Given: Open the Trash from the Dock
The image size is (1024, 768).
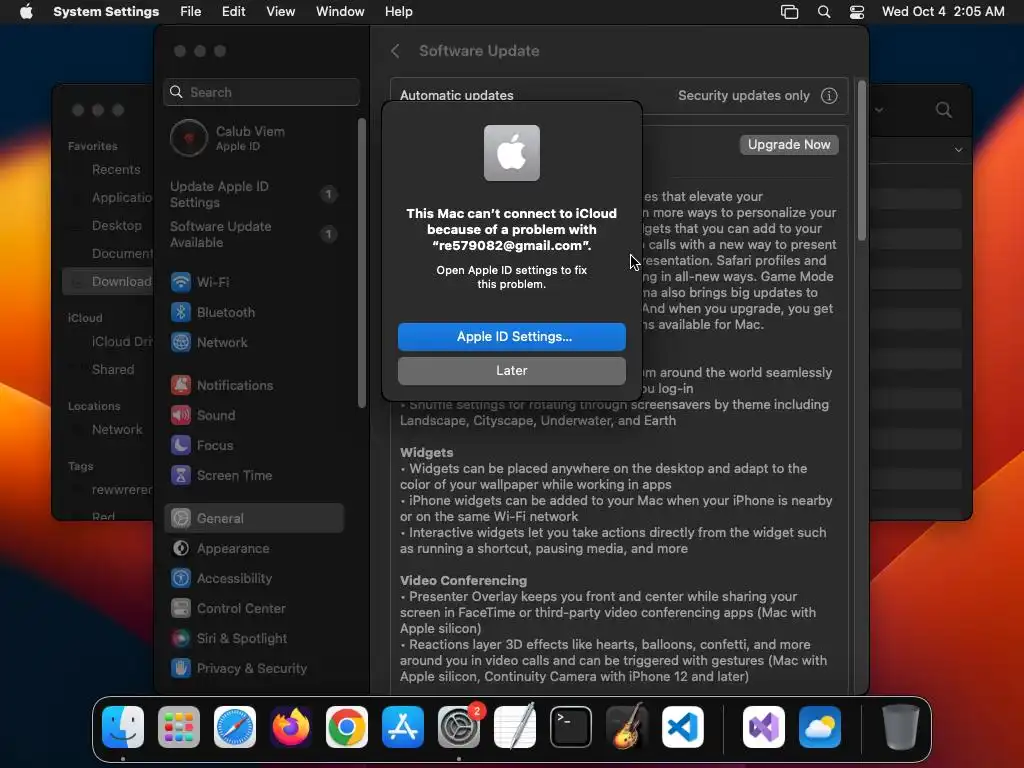Looking at the screenshot, I should click(901, 727).
